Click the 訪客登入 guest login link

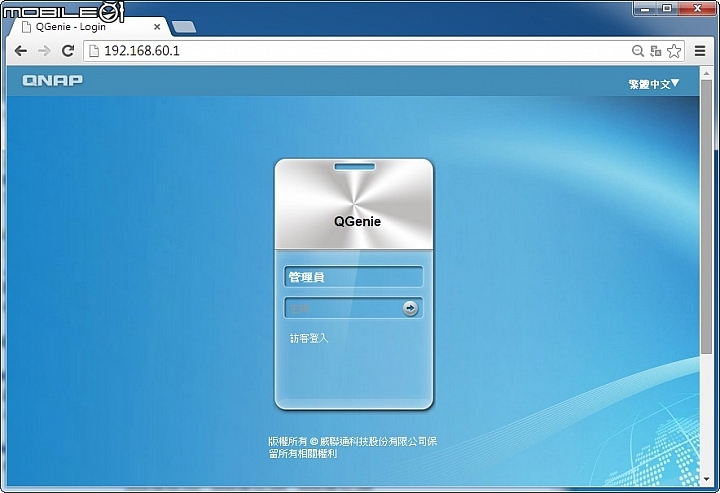coord(309,338)
